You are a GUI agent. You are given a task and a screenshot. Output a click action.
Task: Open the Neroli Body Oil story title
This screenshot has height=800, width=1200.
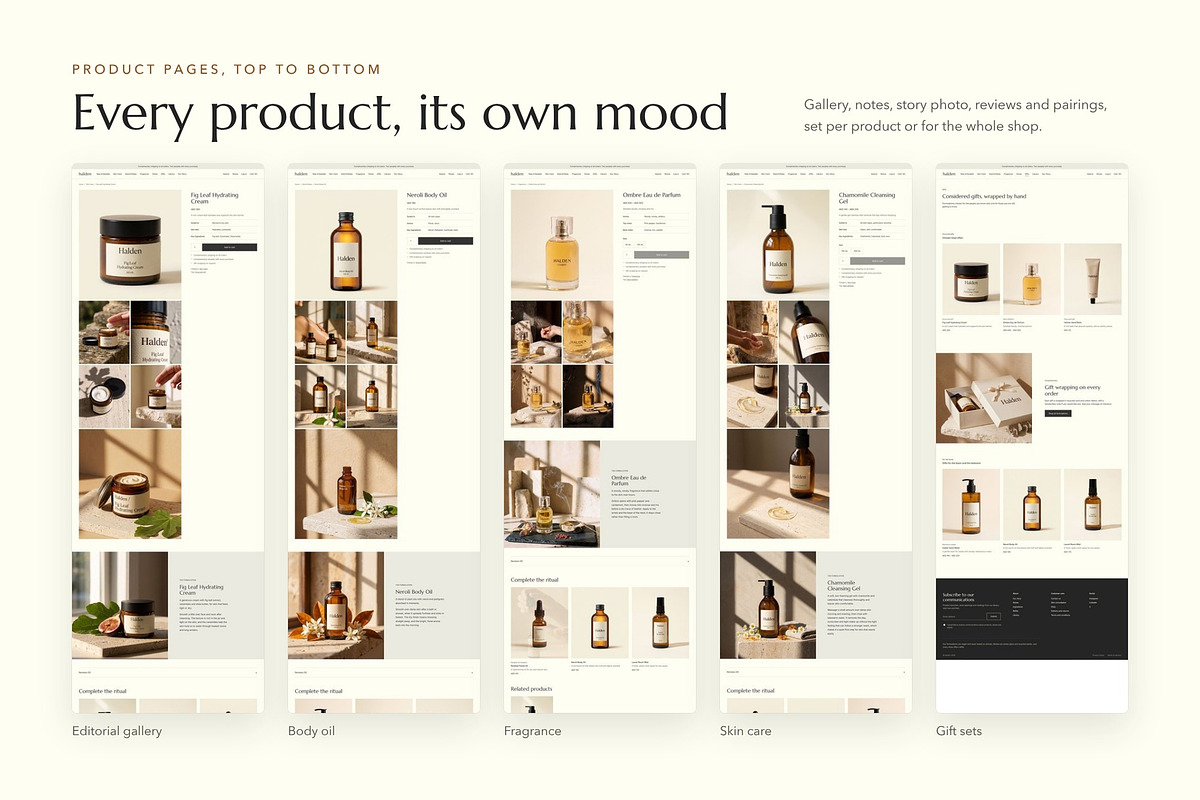414,592
